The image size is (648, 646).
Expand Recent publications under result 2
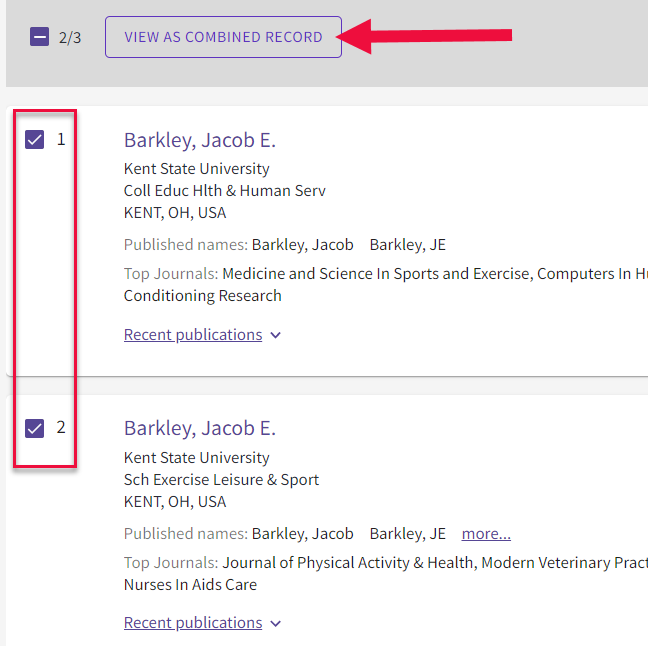tap(193, 623)
